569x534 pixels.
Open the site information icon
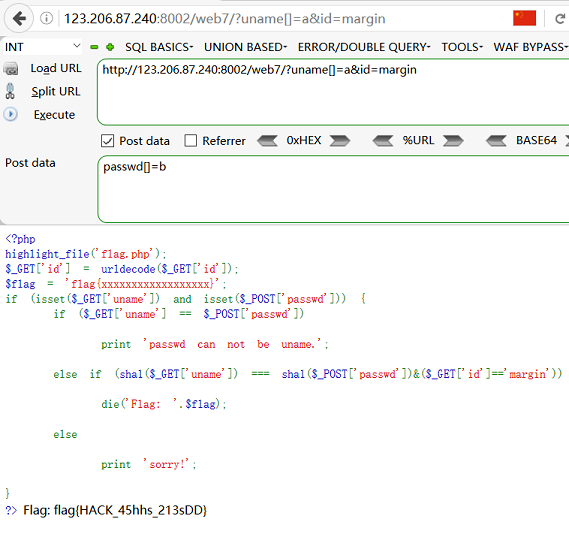click(46, 18)
